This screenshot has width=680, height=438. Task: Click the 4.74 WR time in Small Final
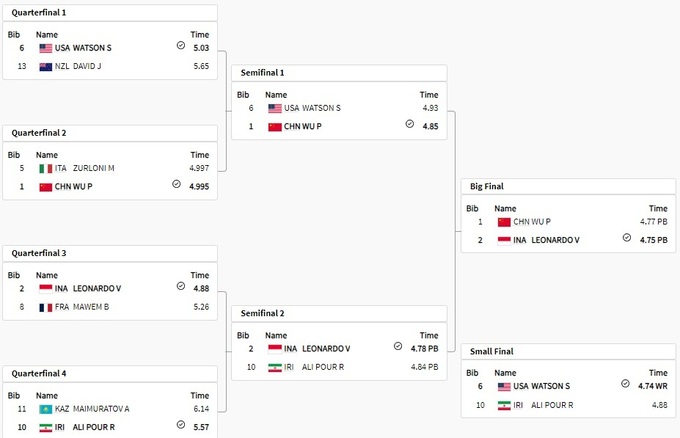click(x=650, y=386)
